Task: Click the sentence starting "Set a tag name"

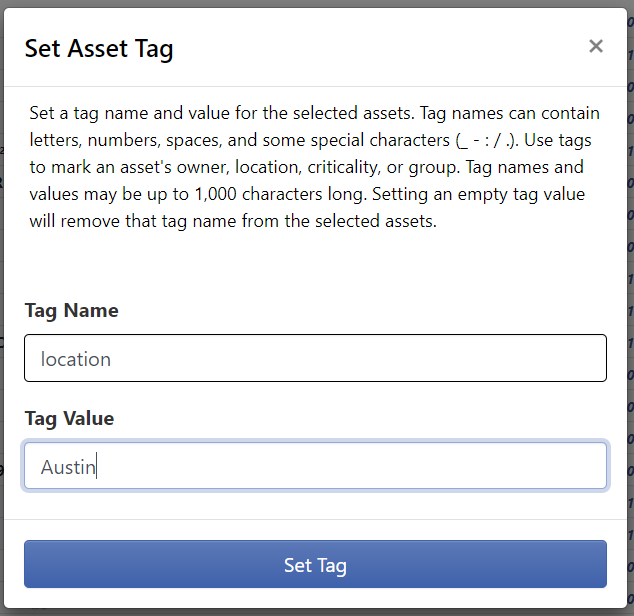Action: point(200,112)
